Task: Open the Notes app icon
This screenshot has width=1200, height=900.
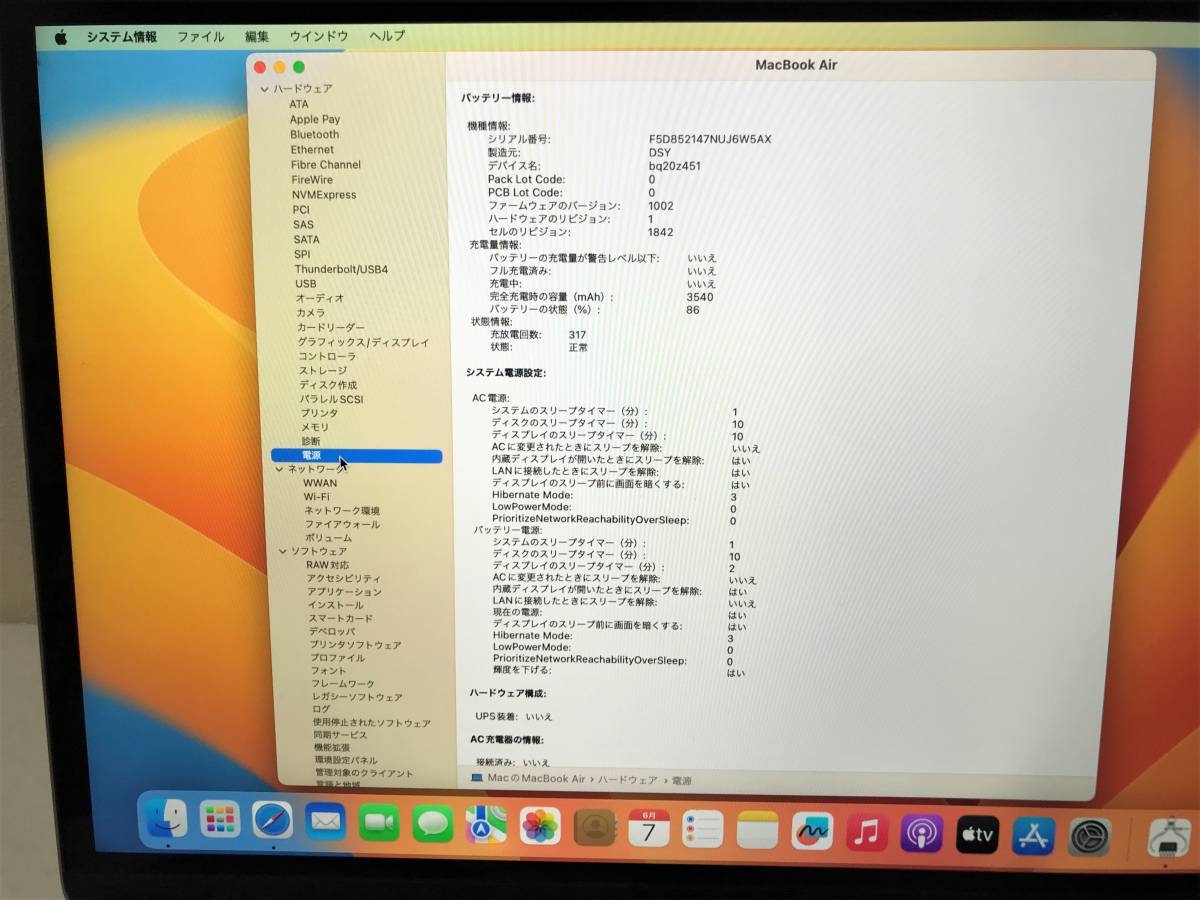Action: coord(757,830)
